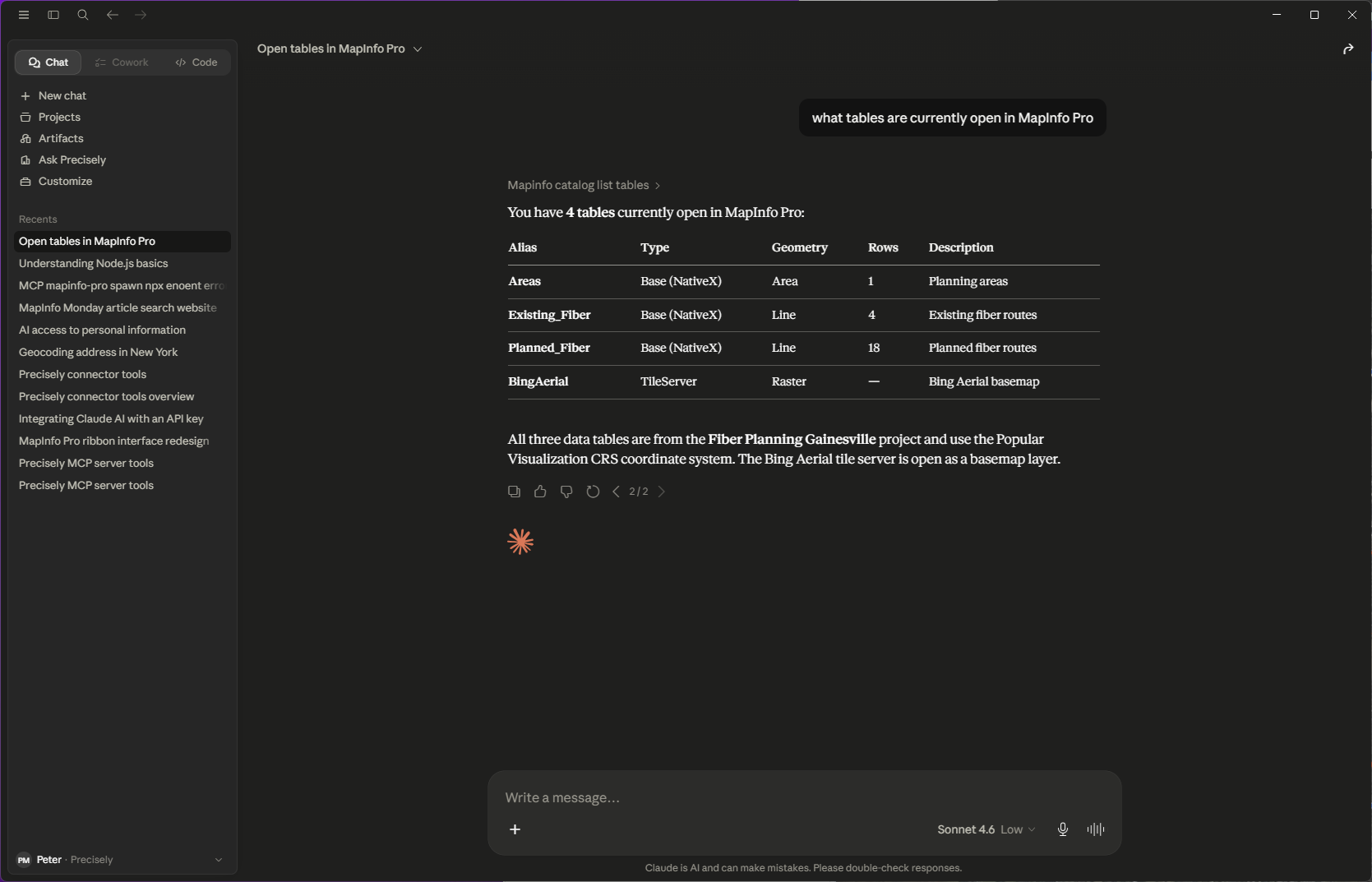Click the Existing_Fiber alias cell

point(549,316)
